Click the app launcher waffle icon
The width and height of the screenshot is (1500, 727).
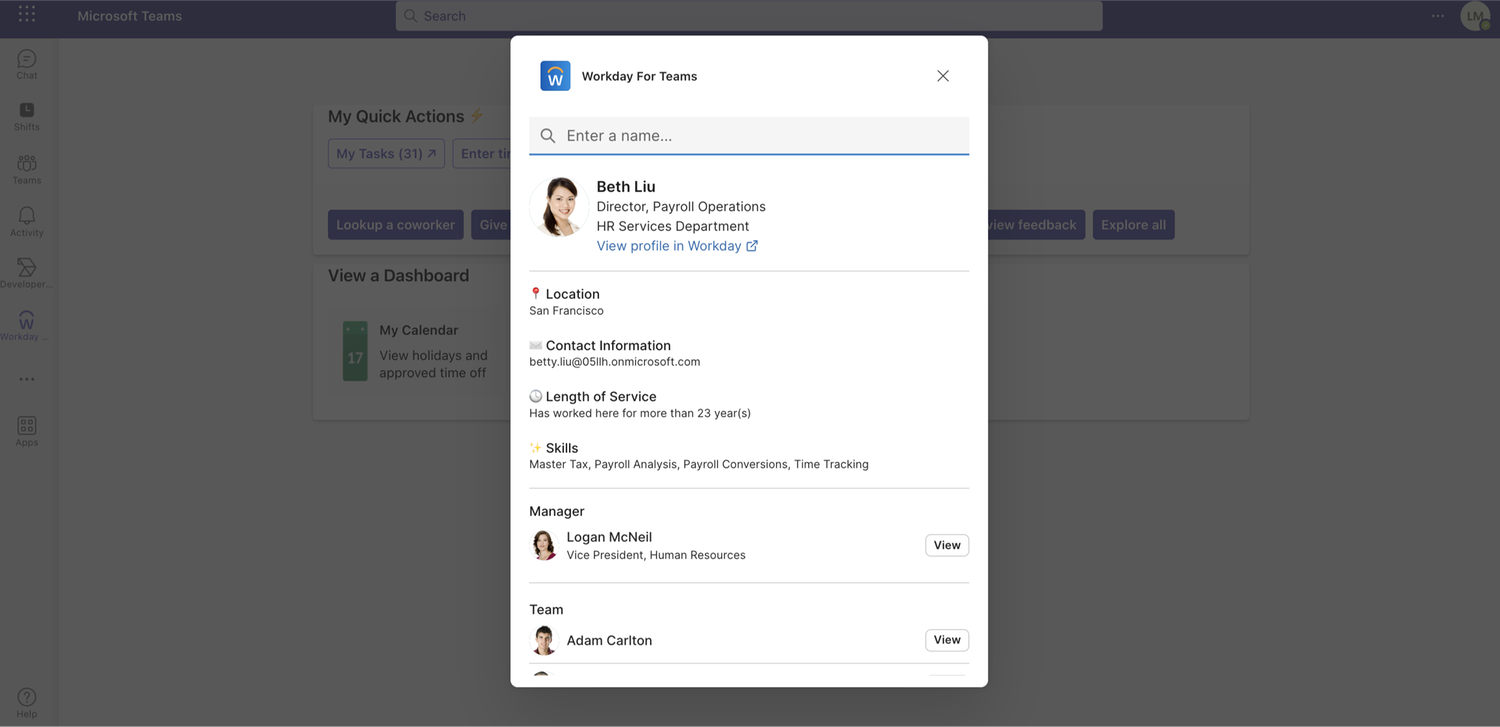(26, 15)
